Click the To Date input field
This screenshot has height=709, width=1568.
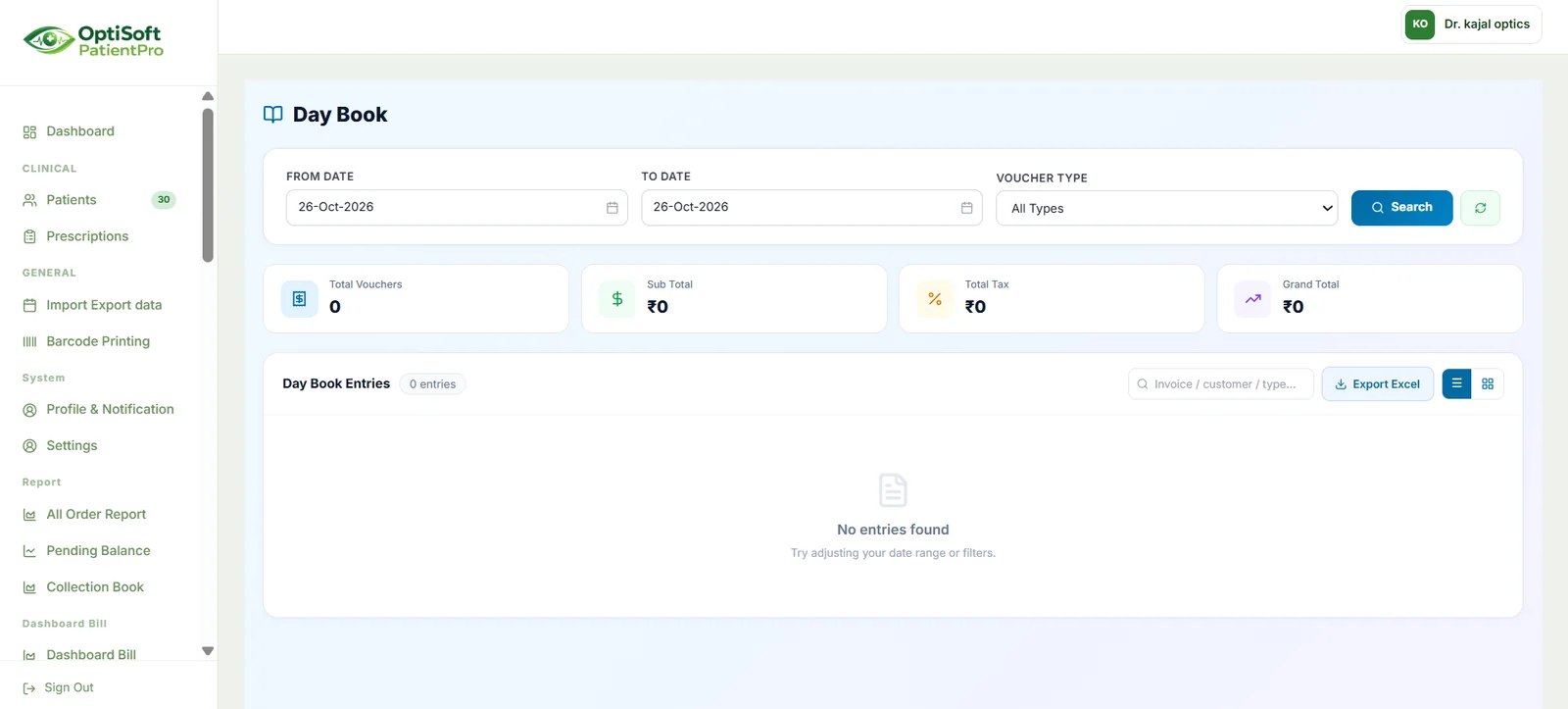[x=811, y=208]
